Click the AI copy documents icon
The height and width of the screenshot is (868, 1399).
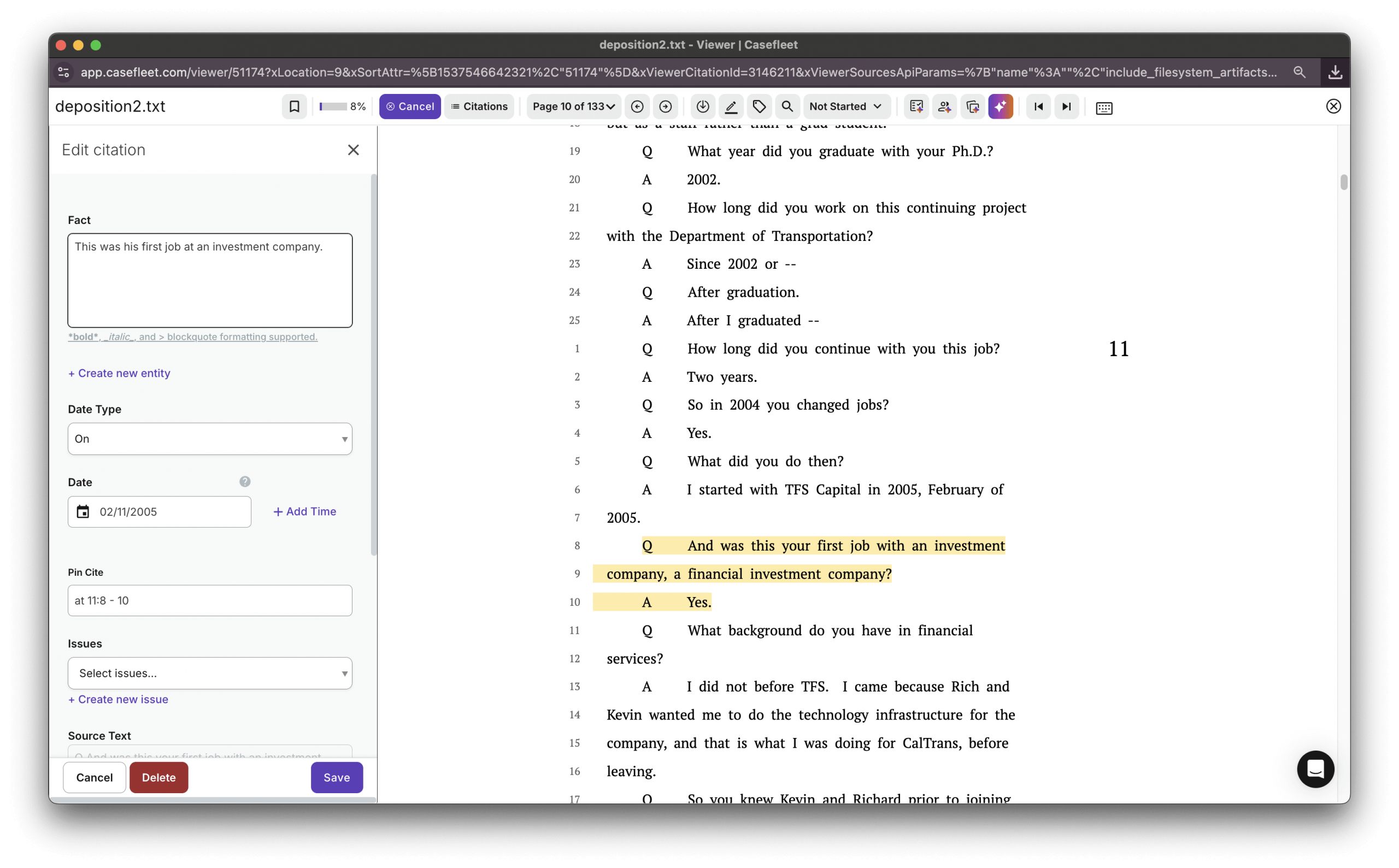(972, 107)
